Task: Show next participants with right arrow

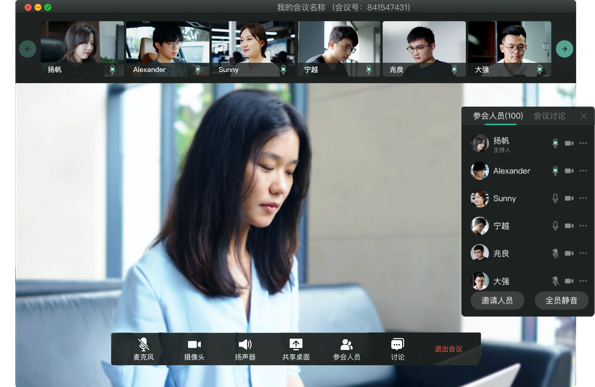Action: tap(564, 49)
